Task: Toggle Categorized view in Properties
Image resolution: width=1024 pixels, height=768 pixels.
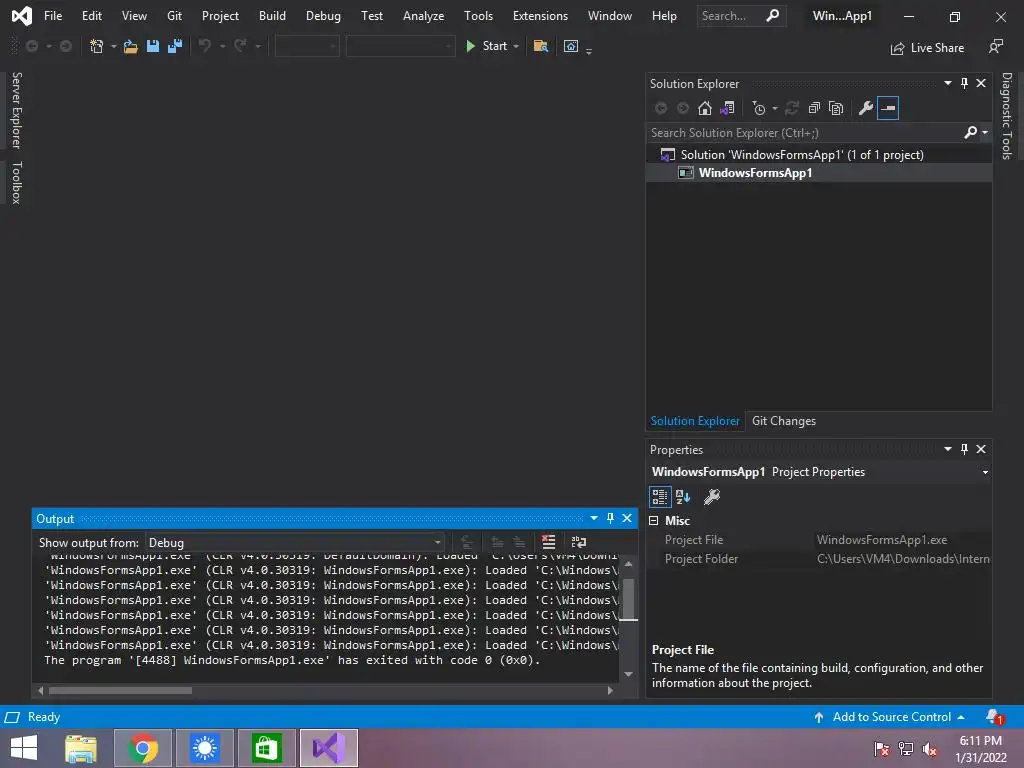Action: coord(660,498)
